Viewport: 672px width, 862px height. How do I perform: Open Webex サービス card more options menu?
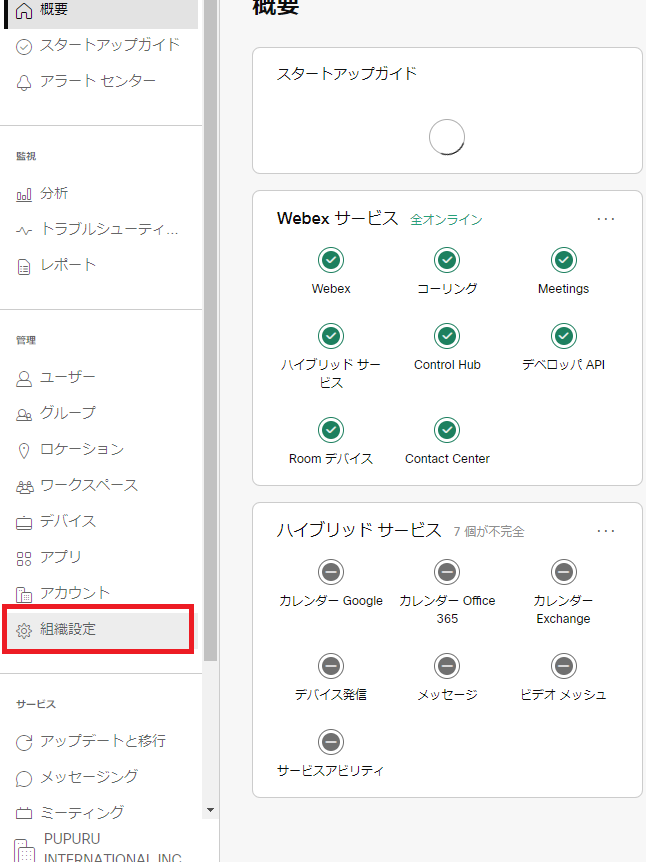(x=605, y=219)
